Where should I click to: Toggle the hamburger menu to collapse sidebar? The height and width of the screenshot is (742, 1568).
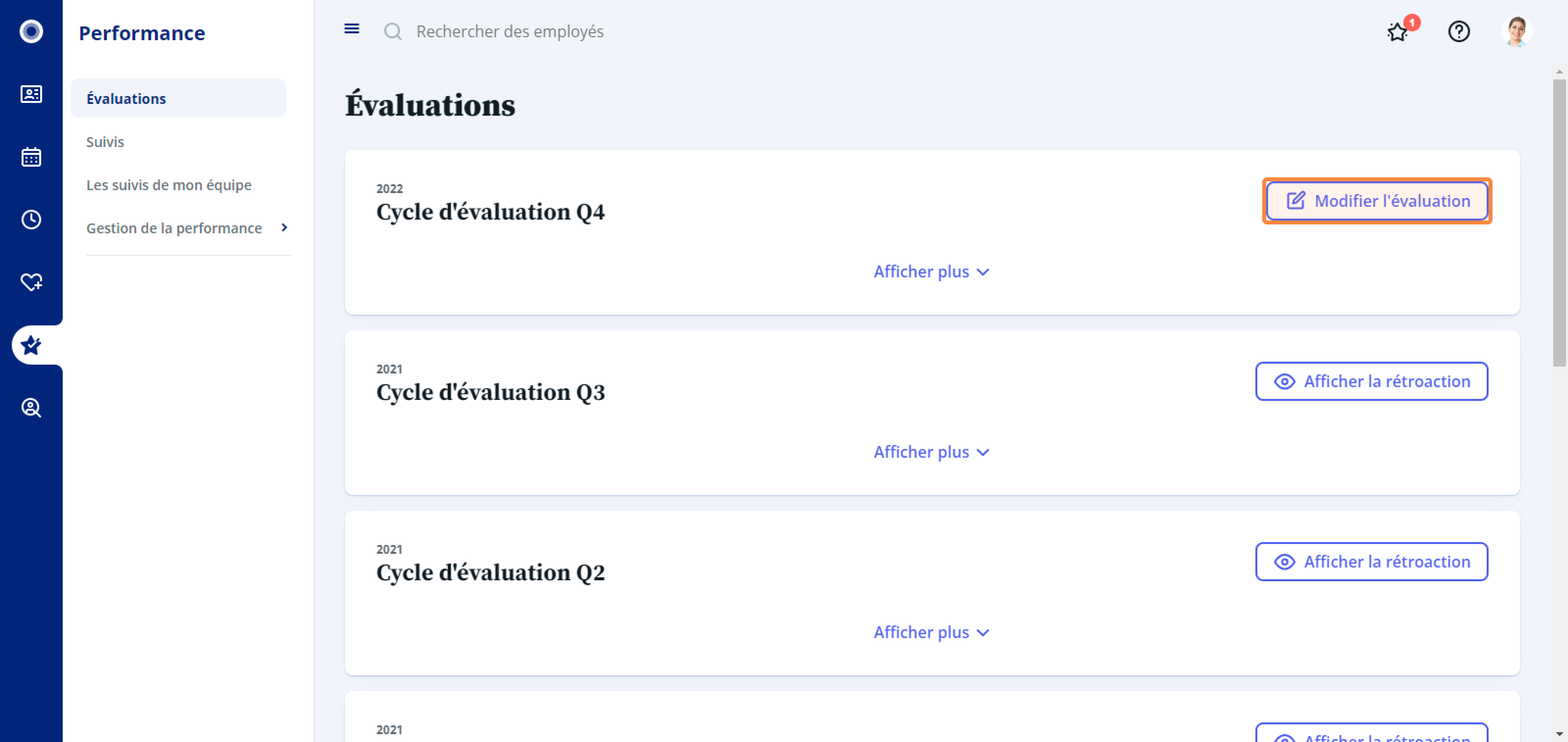point(352,29)
